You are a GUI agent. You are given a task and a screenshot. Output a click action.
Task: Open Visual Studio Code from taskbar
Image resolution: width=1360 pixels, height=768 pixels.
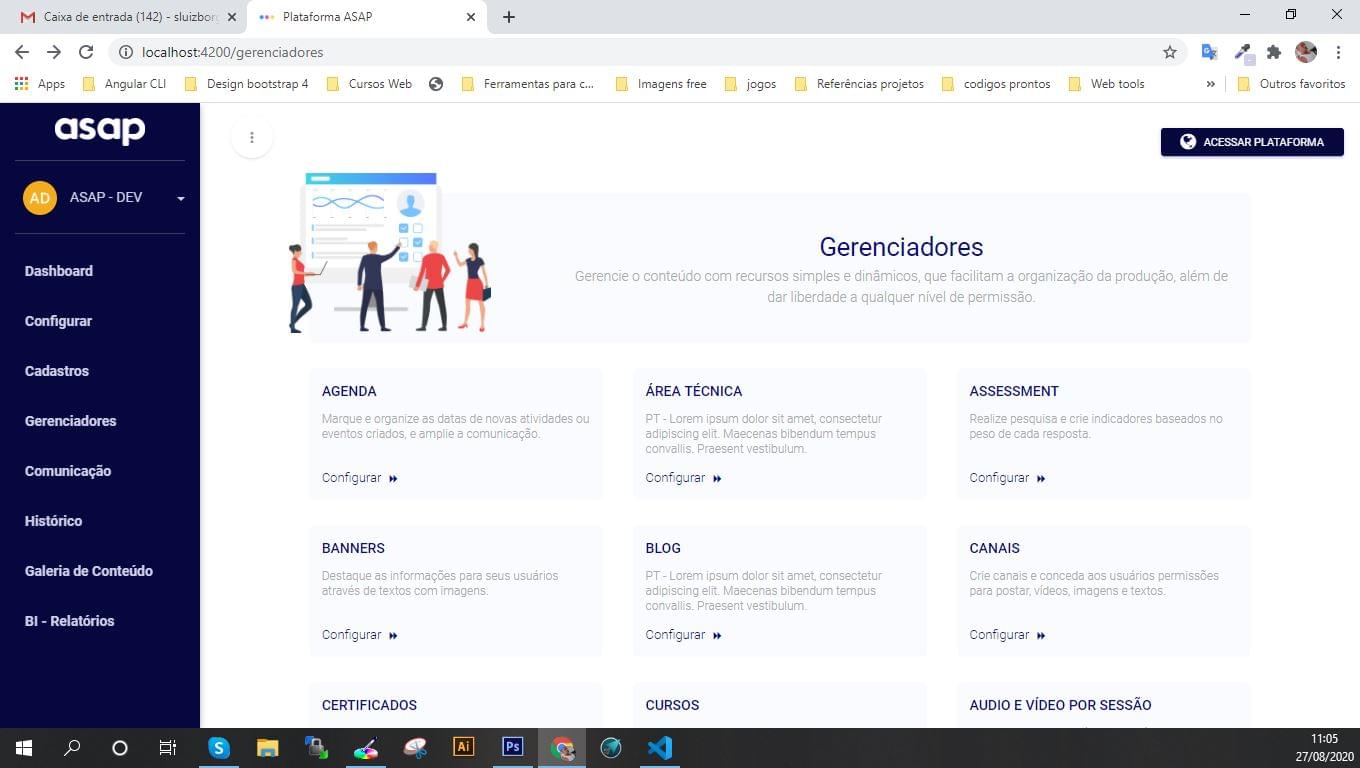click(659, 748)
